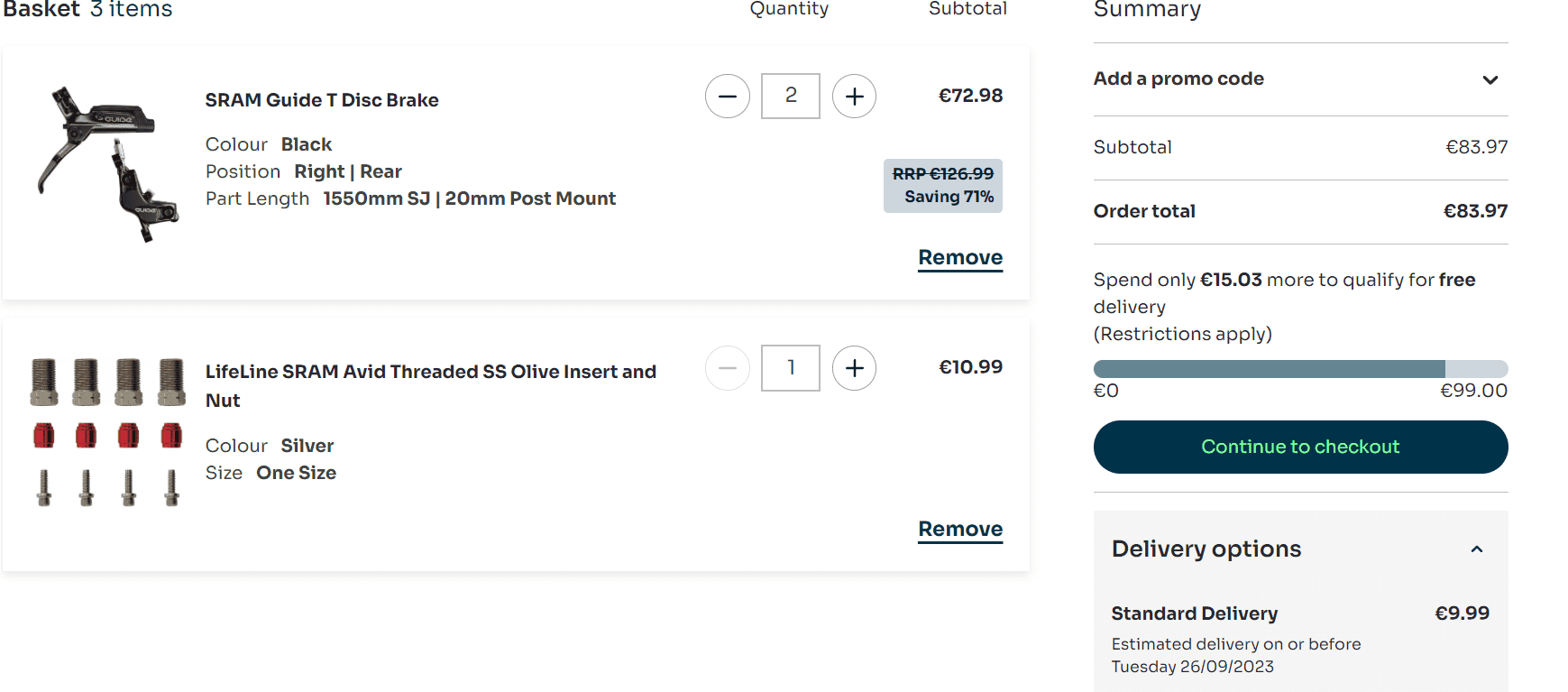This screenshot has width=1568, height=692.
Task: Click Continue to checkout button
Action: pyautogui.click(x=1300, y=447)
